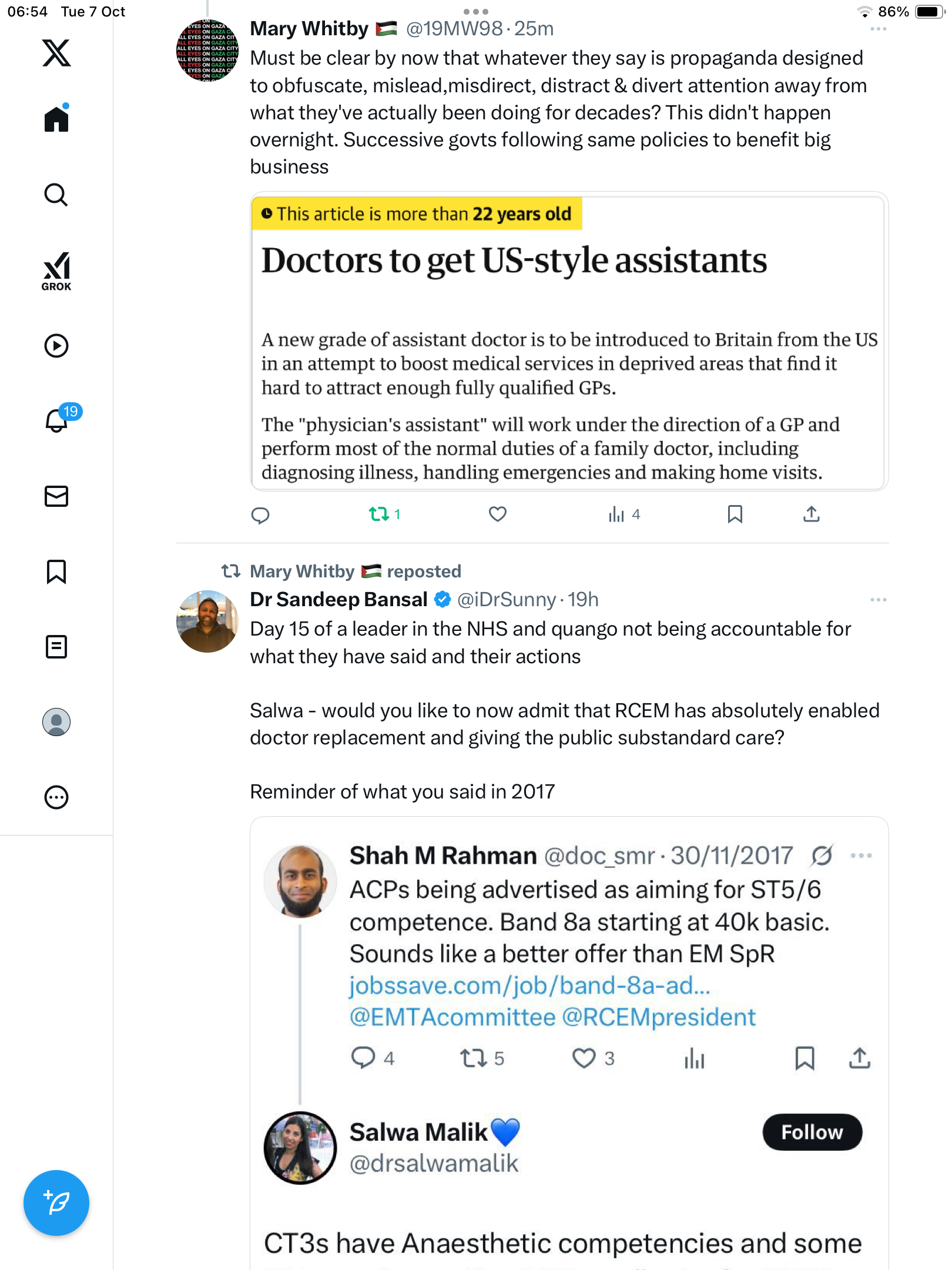Open the Lists icon in sidebar
This screenshot has width=952, height=1270.
point(56,647)
